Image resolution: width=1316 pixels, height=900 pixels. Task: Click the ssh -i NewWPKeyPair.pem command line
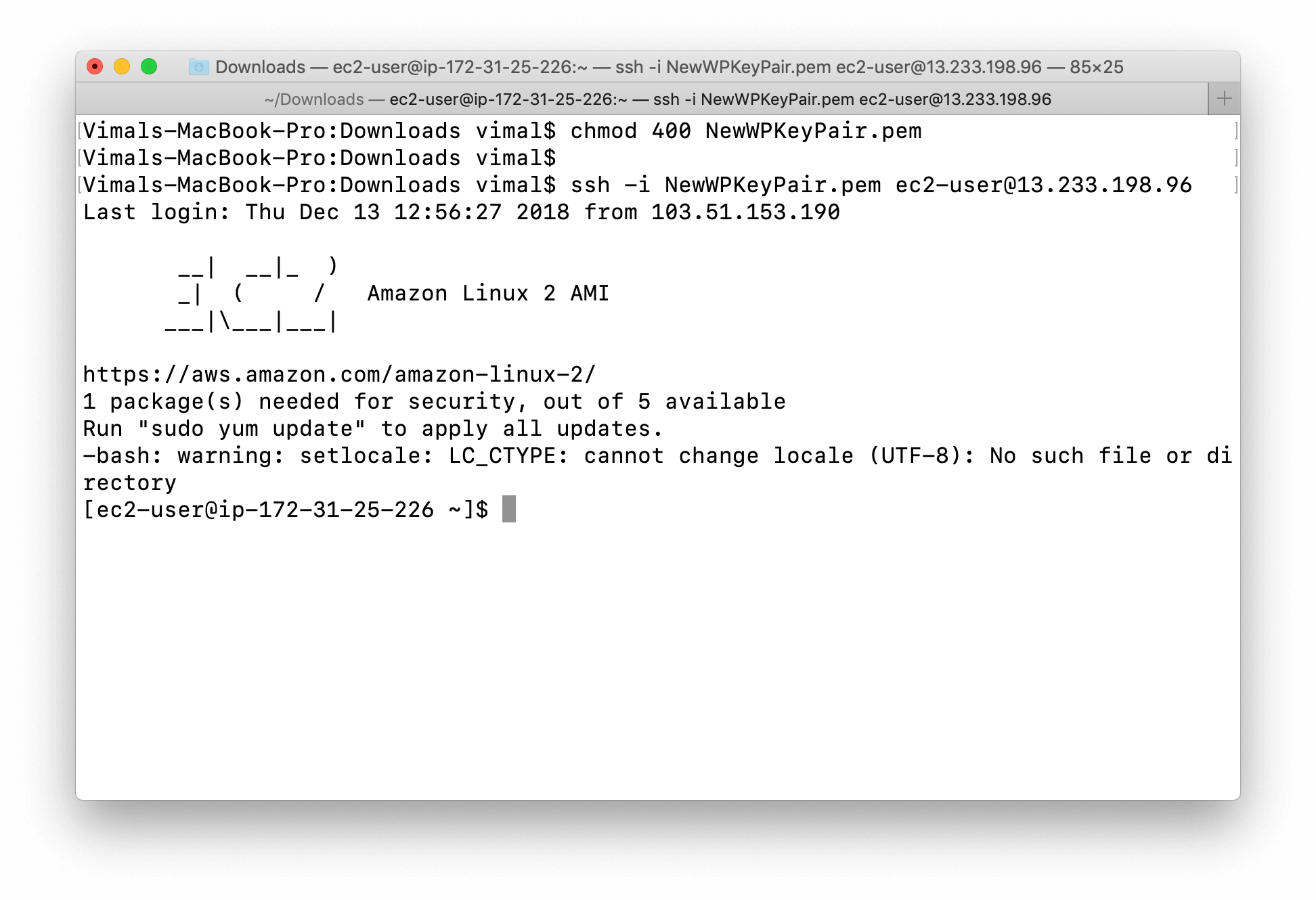pos(637,185)
